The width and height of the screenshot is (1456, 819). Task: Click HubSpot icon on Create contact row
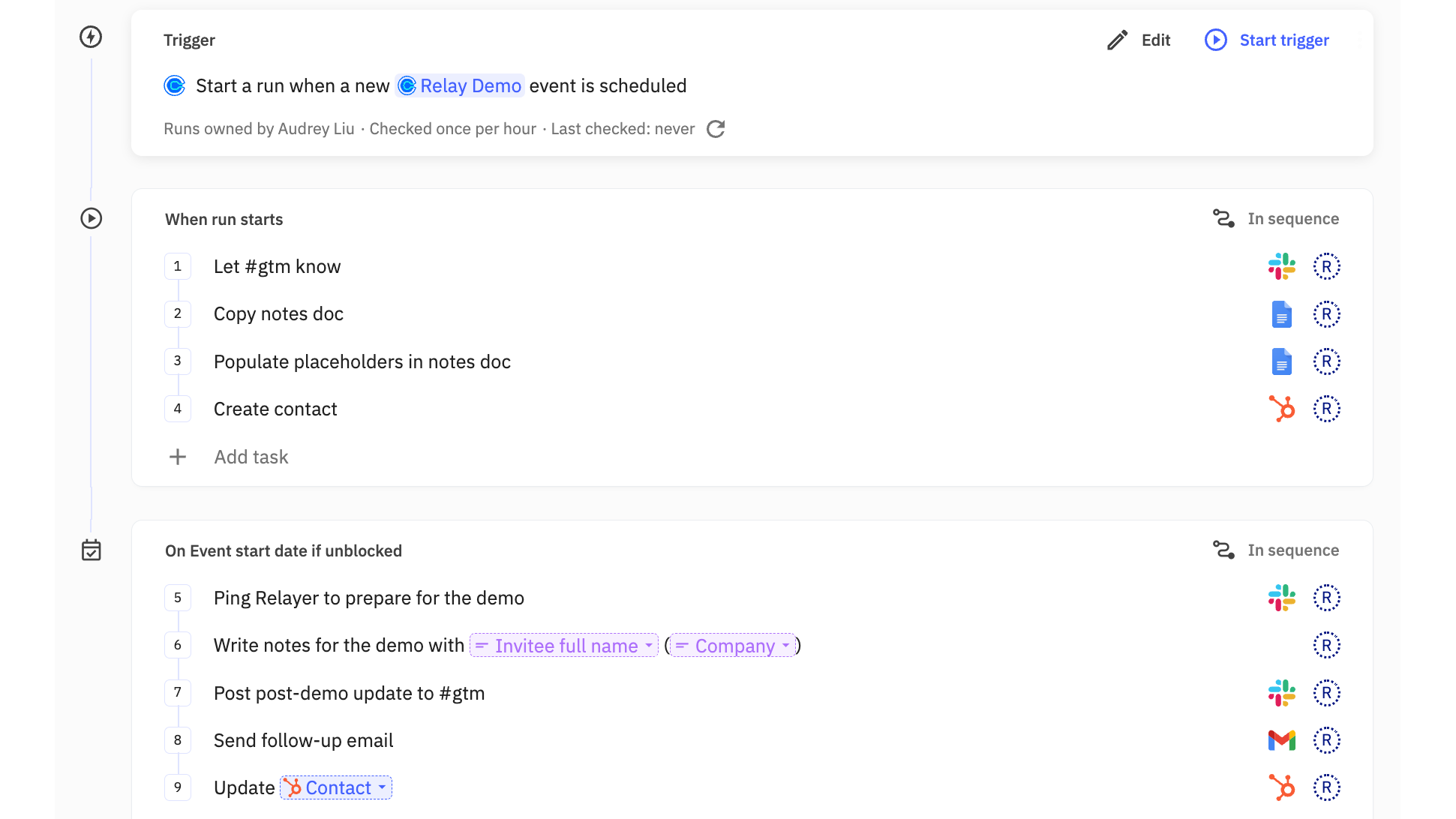[1281, 409]
